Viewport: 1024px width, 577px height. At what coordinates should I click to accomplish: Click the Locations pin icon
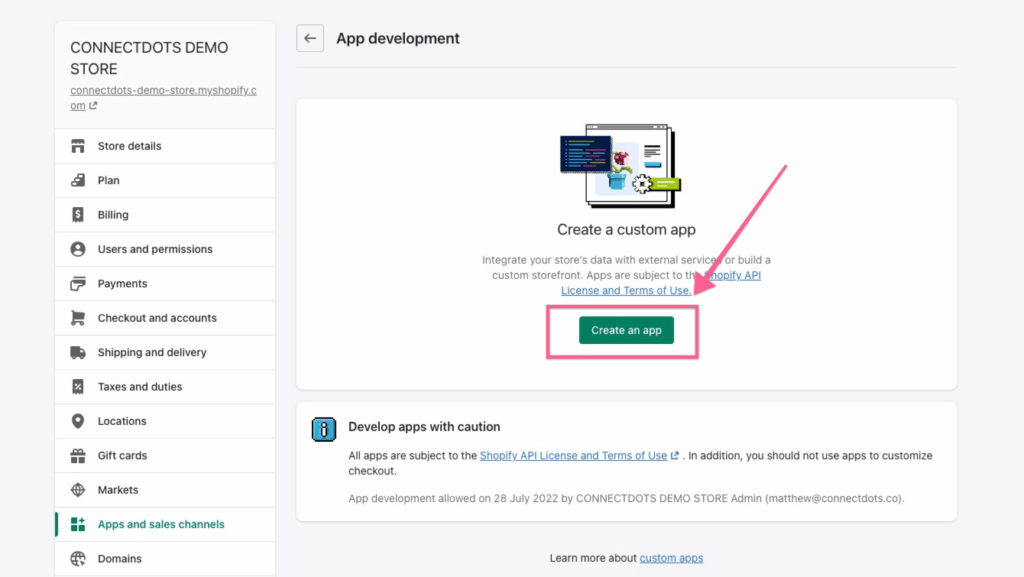pyautogui.click(x=78, y=421)
